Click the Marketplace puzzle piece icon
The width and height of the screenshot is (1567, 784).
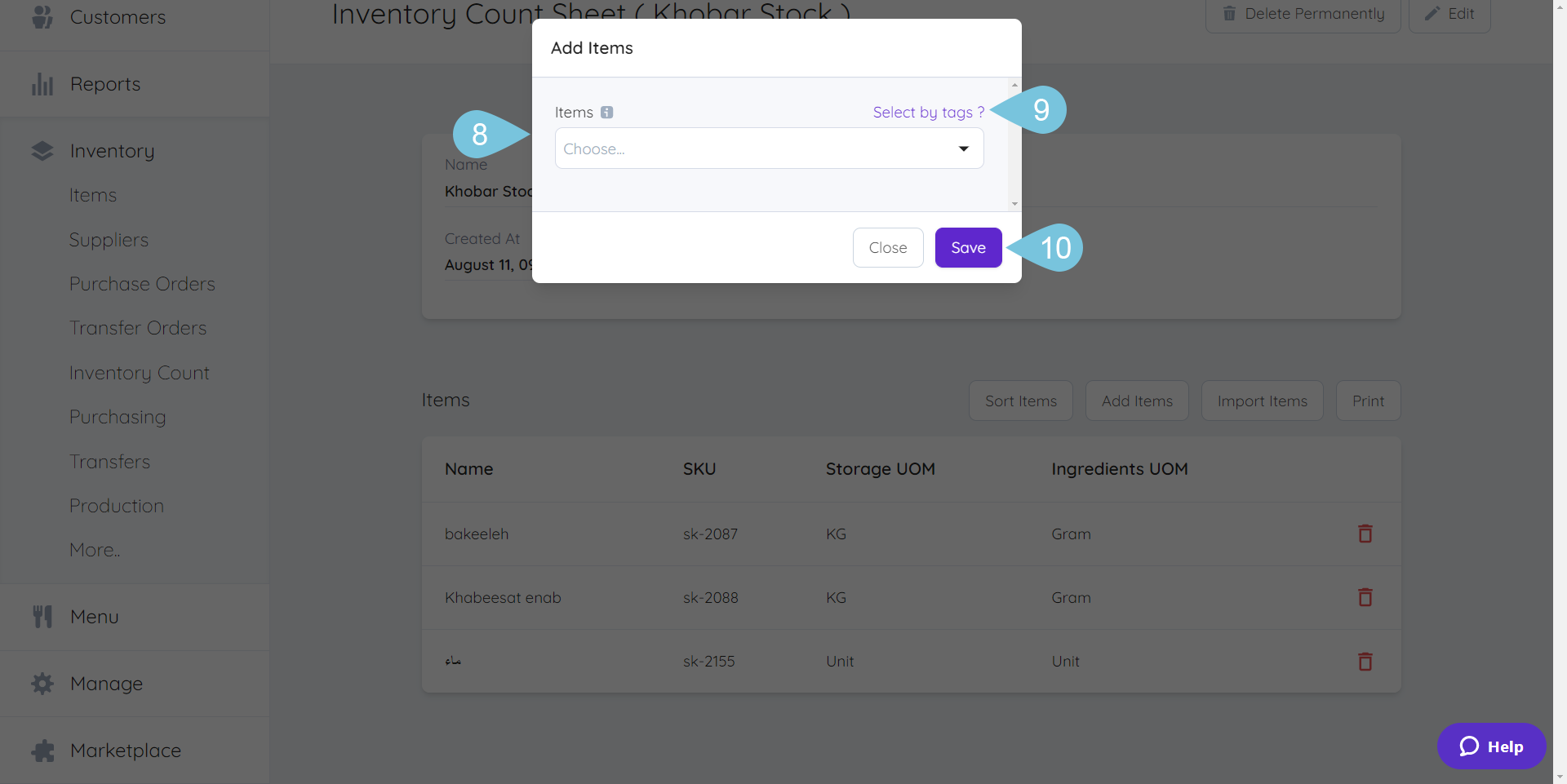[42, 751]
